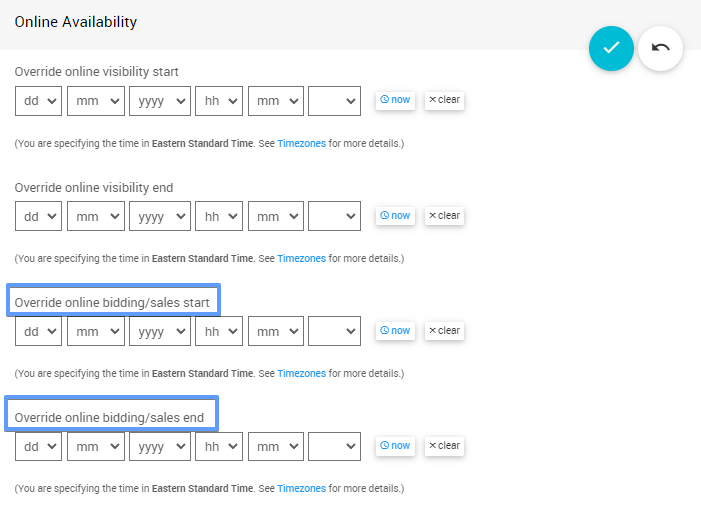Click the undo arrow revert button
The width and height of the screenshot is (701, 512).
pos(660,48)
